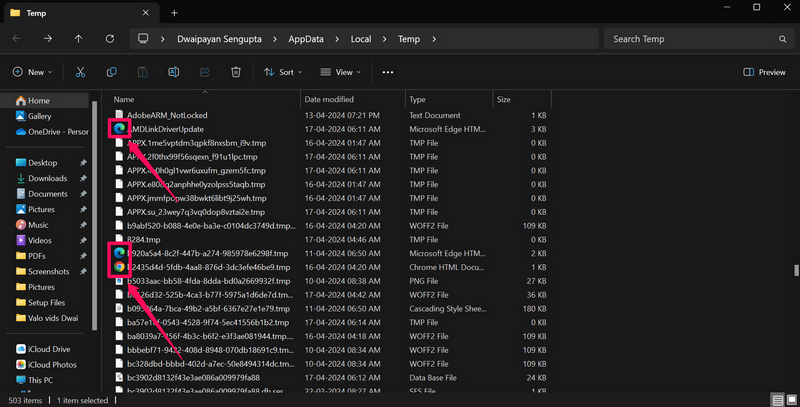Image resolution: width=800 pixels, height=407 pixels.
Task: Open the View dropdown
Action: (342, 72)
